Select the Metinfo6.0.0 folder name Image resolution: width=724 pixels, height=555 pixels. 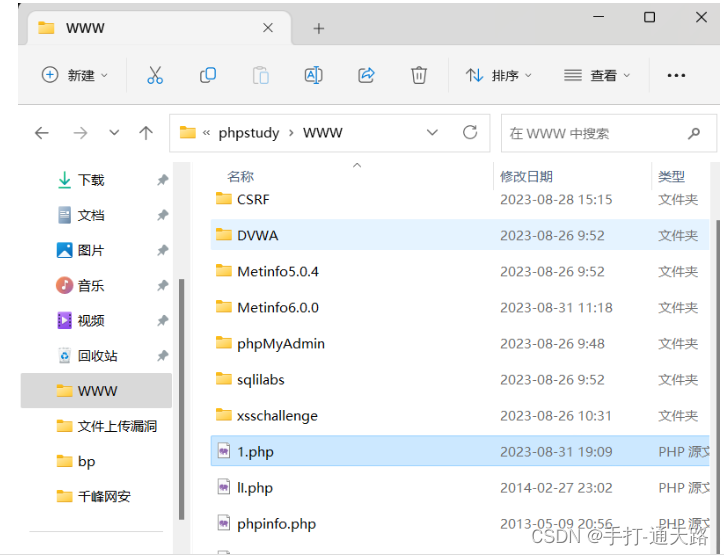click(x=278, y=307)
